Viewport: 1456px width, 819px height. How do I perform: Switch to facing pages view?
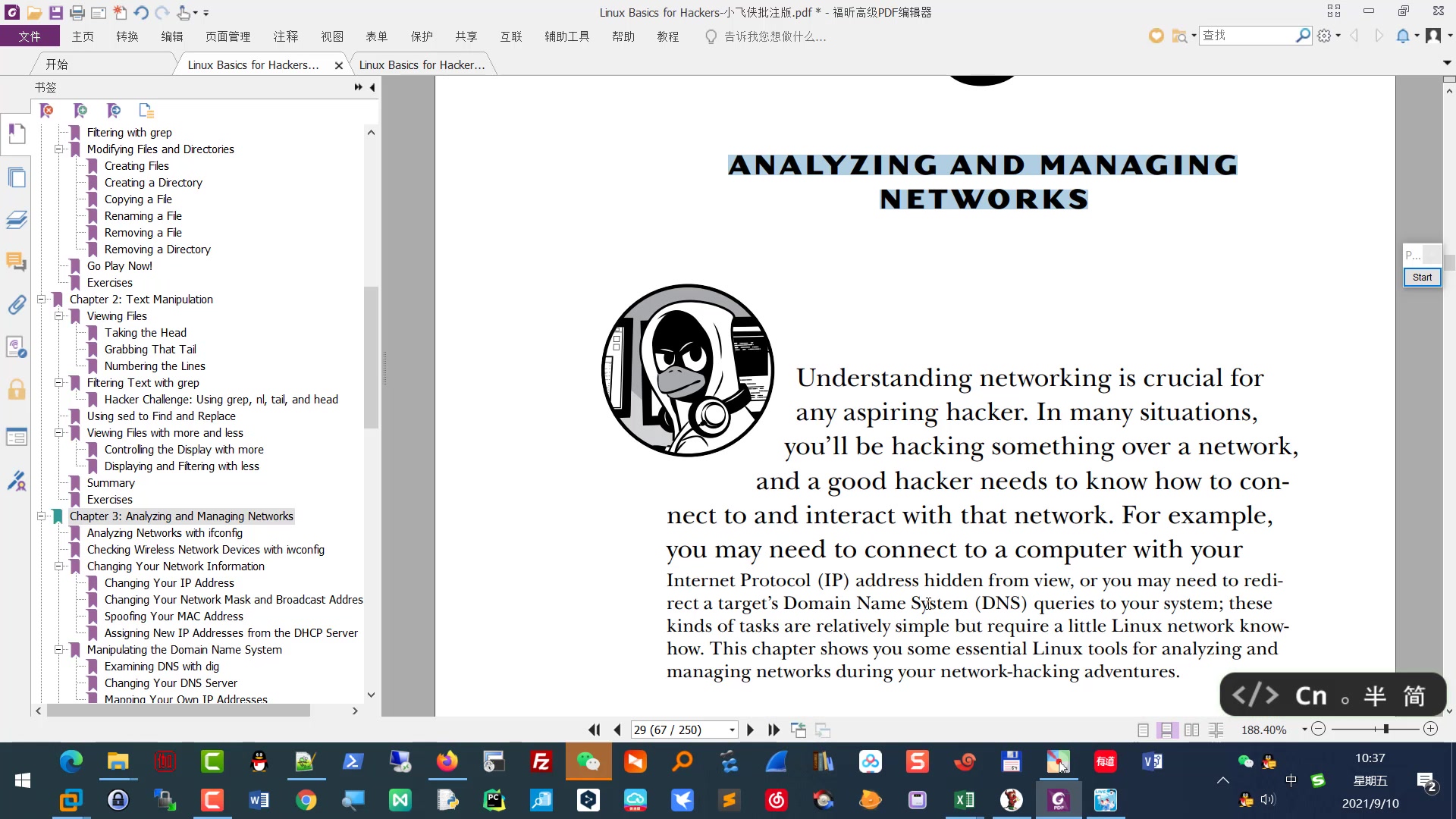(1191, 730)
